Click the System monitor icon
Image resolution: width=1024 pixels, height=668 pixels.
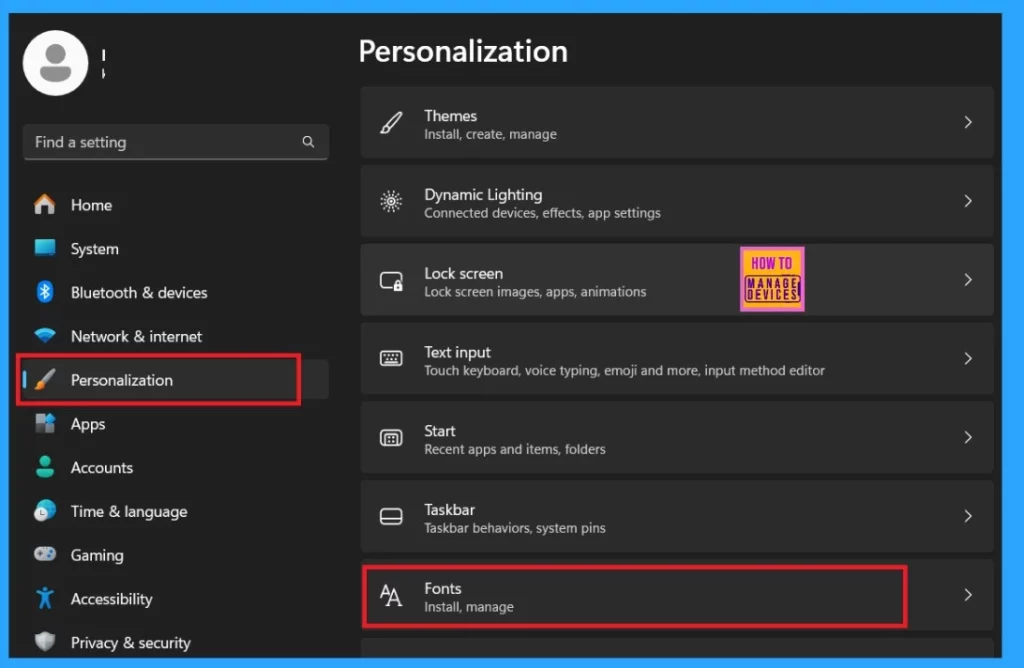44,248
